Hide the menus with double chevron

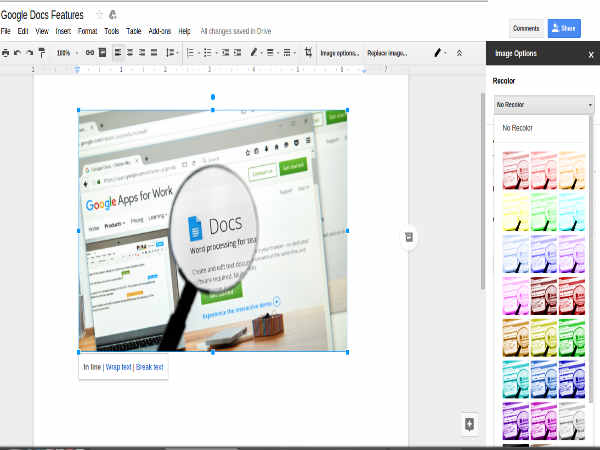coord(459,52)
